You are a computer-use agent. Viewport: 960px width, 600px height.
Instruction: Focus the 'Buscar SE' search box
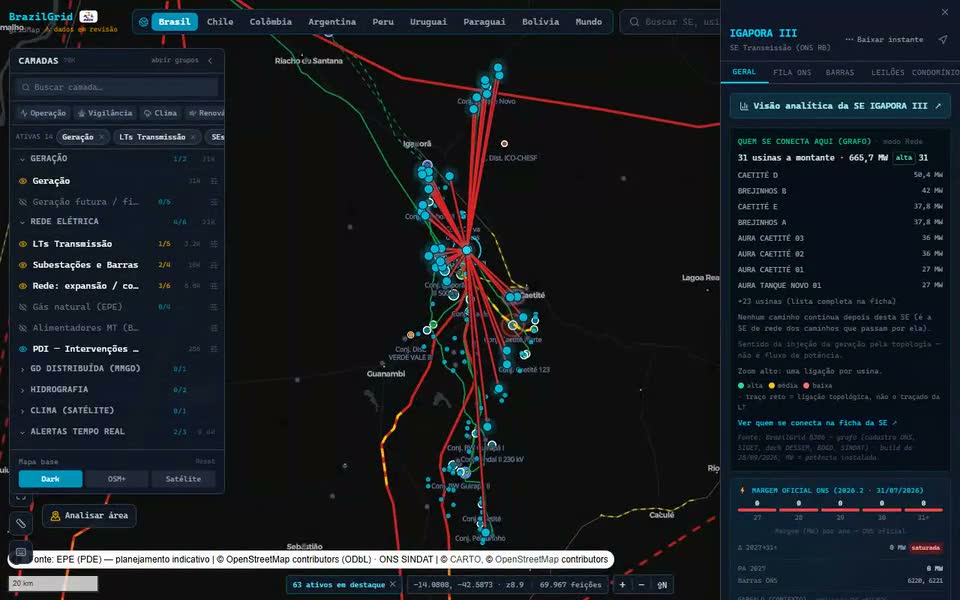click(x=672, y=22)
